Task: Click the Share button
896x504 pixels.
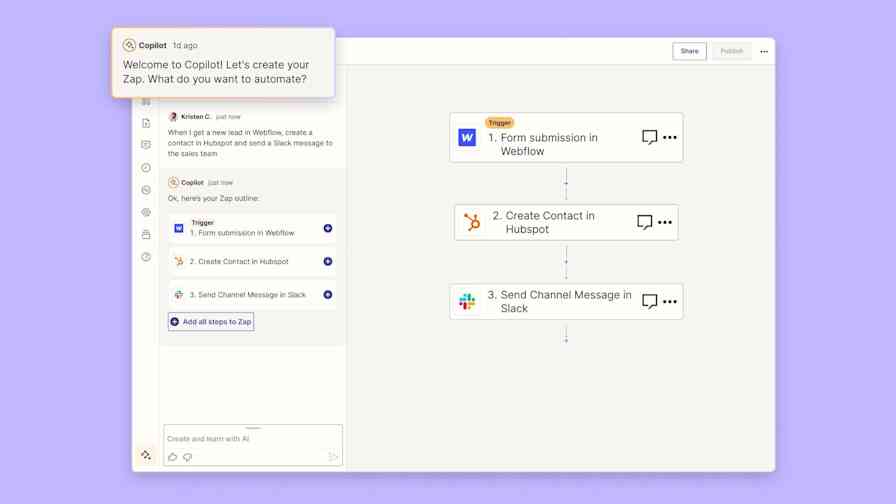Action: point(689,51)
